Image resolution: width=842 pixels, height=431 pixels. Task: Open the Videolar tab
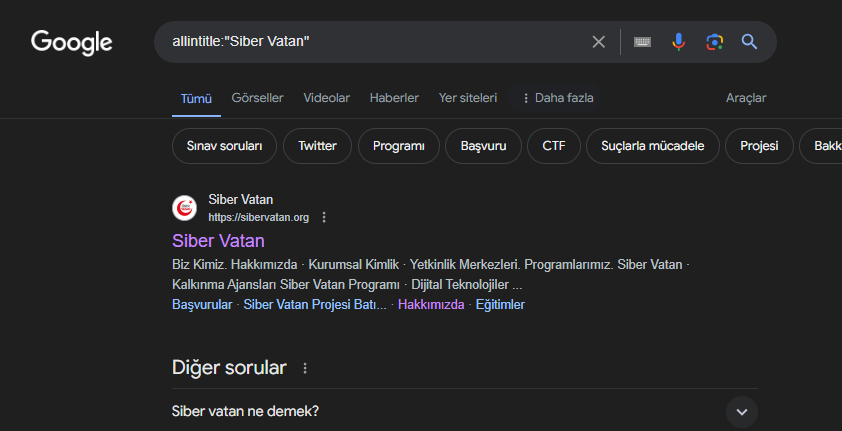pos(326,98)
